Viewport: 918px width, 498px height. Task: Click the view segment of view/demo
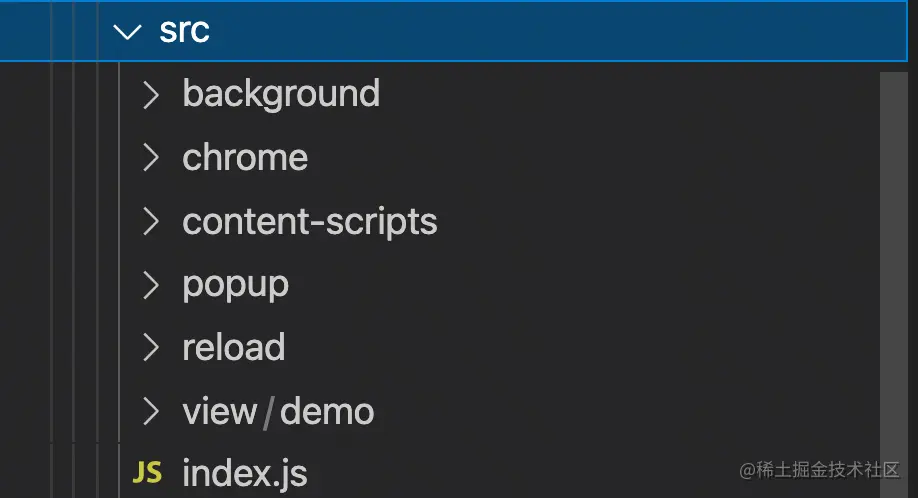click(220, 411)
